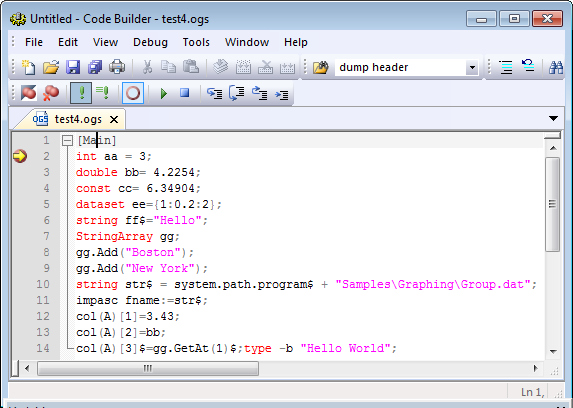
Task: Click line number 10 in the gutter
Action: (43, 284)
